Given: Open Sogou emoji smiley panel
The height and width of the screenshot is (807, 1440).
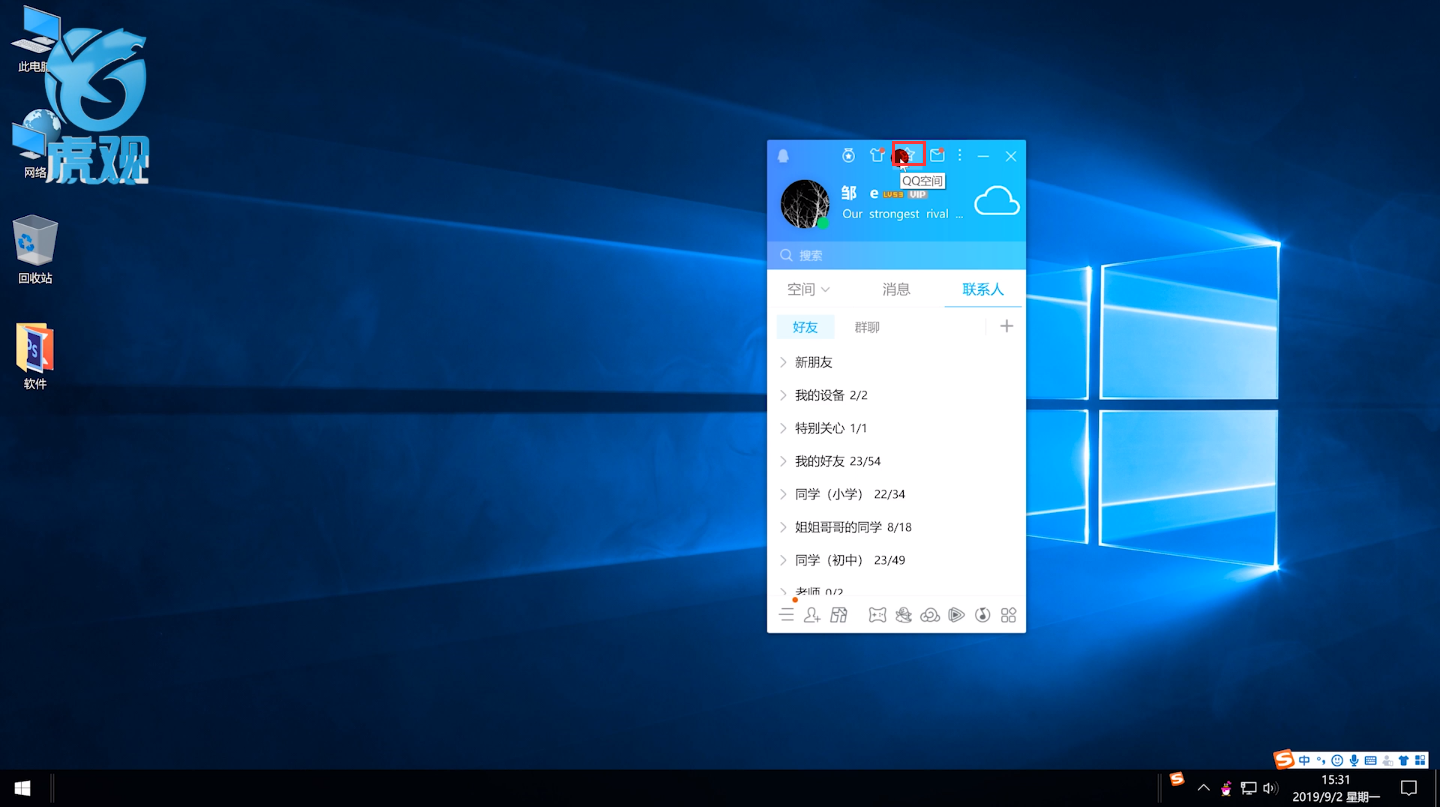Looking at the screenshot, I should coord(1337,761).
